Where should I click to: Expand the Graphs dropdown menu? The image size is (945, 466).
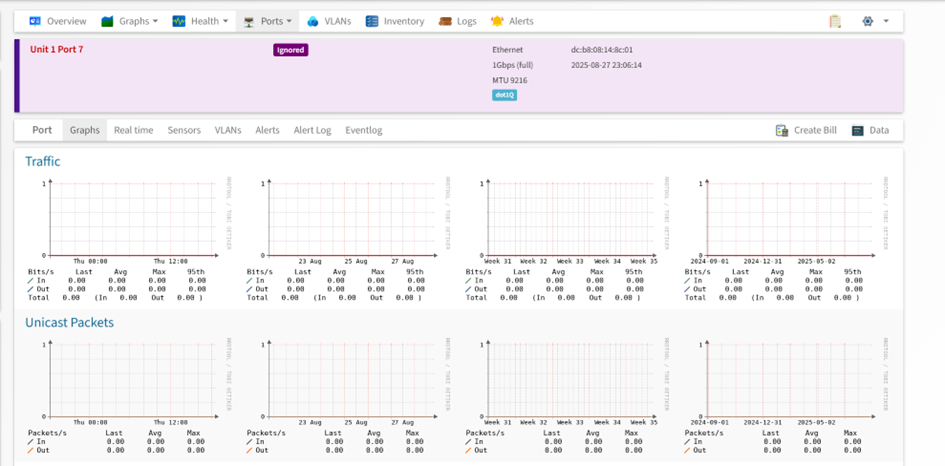[x=130, y=21]
